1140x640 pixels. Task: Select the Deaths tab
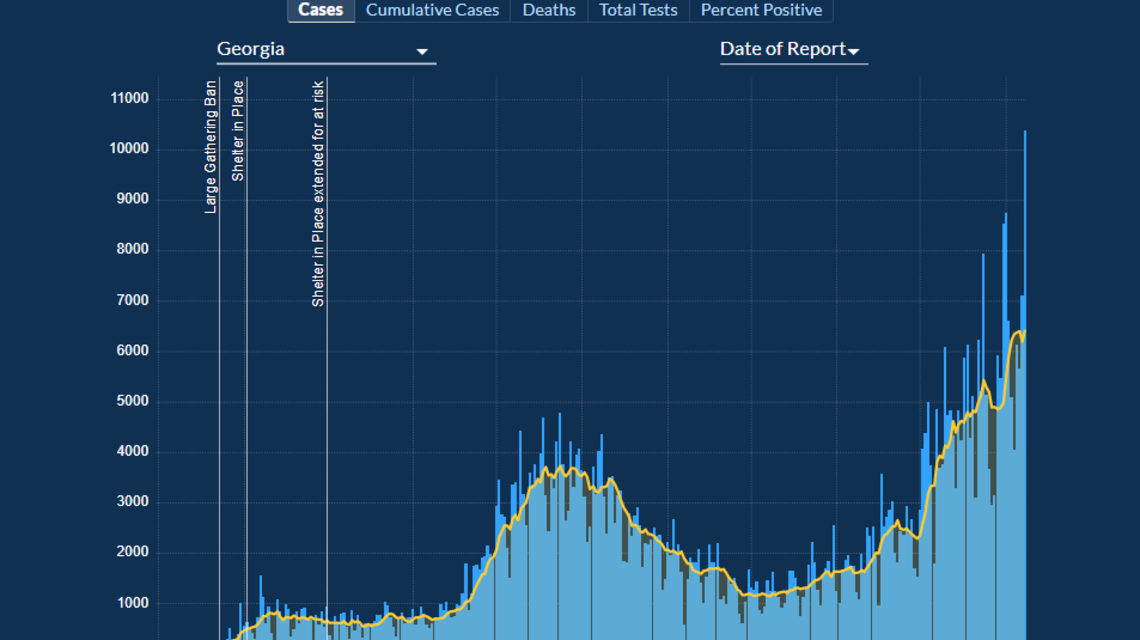(549, 10)
